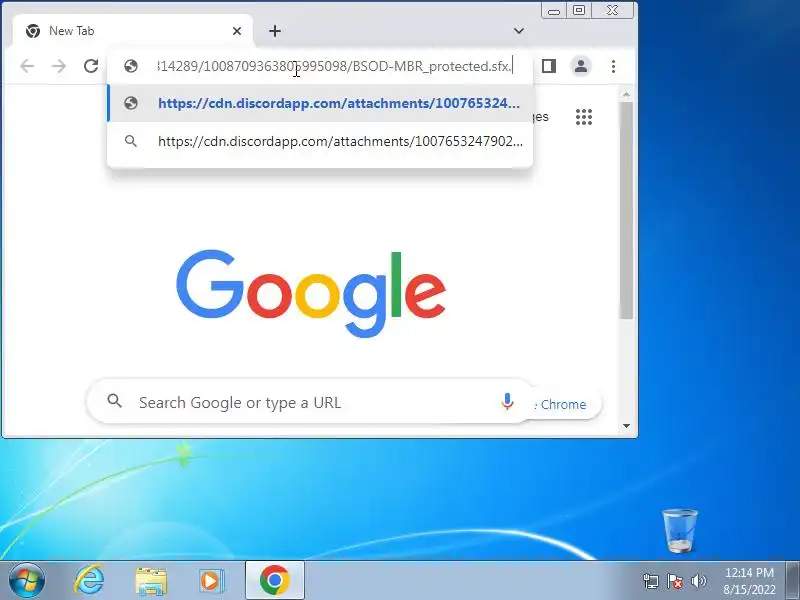Viewport: 800px width, 600px height.
Task: Click Chrome taskbar button
Action: (275, 581)
